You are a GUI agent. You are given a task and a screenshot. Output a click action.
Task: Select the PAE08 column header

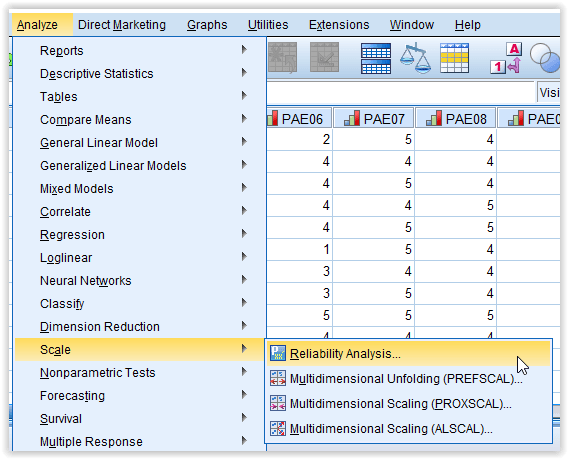456,119
